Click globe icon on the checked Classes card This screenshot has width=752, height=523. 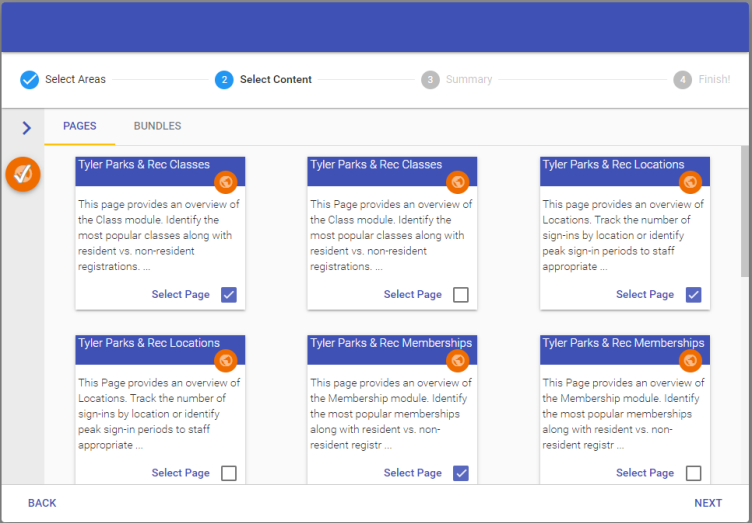tap(226, 182)
